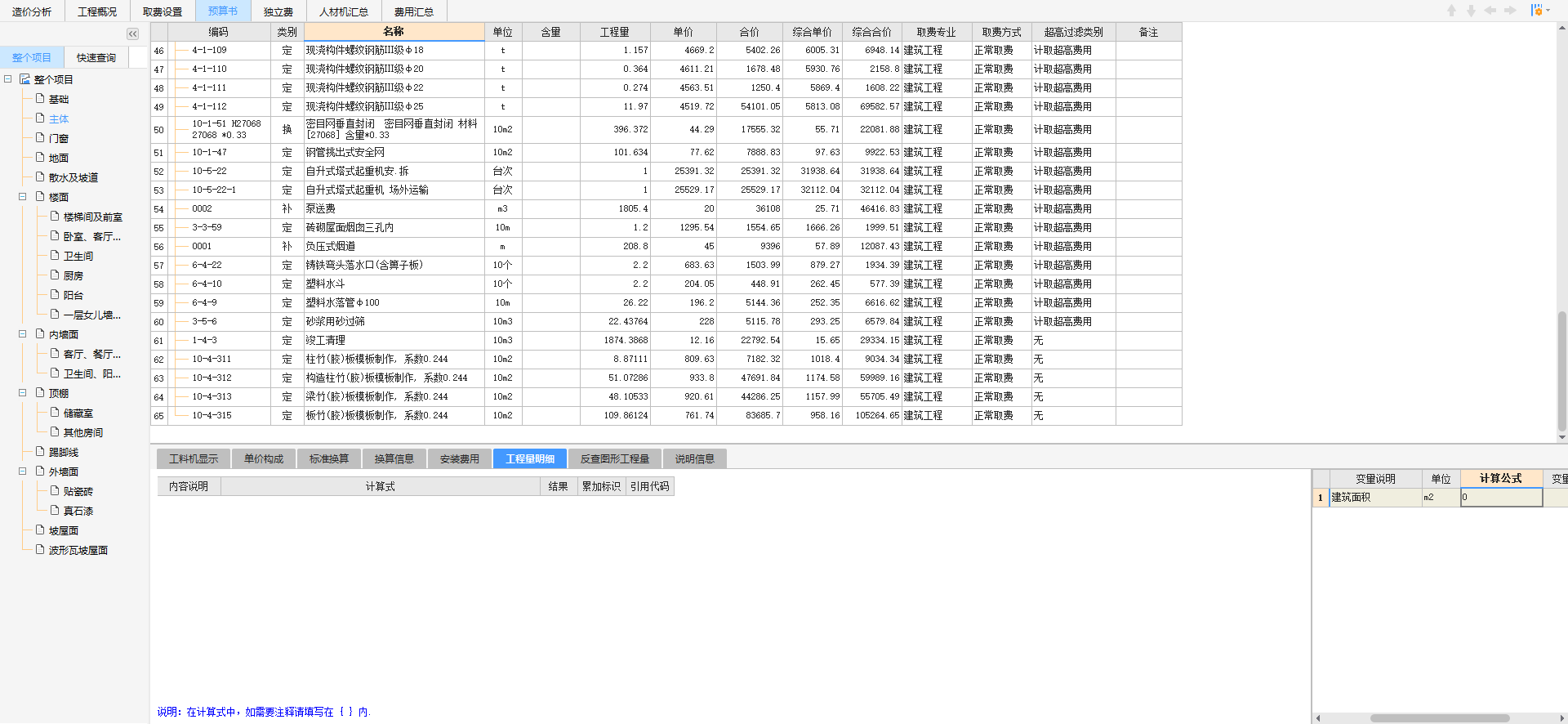Click the document icon beside 真石漆
This screenshot has width=1568, height=724.
pos(55,511)
